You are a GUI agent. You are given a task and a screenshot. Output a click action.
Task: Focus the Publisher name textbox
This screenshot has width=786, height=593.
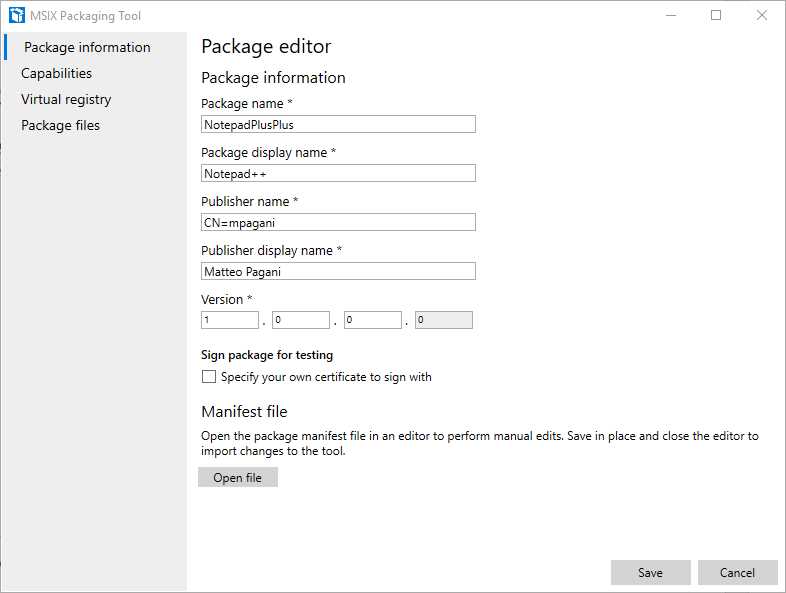tap(338, 223)
